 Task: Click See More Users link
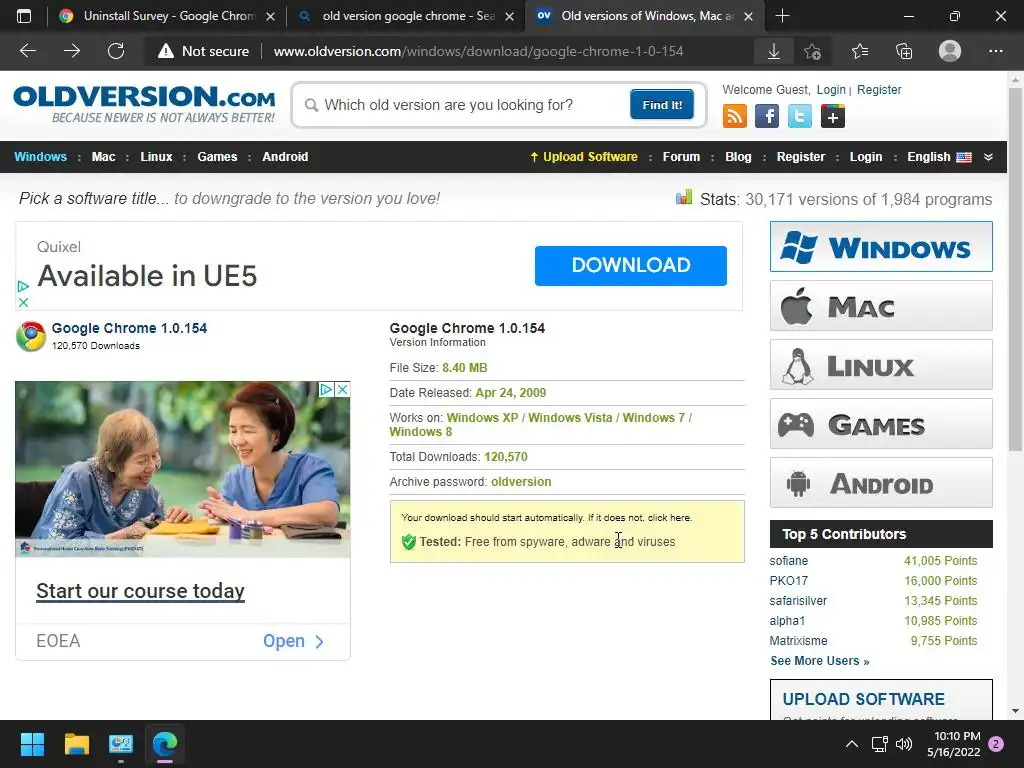click(x=820, y=661)
